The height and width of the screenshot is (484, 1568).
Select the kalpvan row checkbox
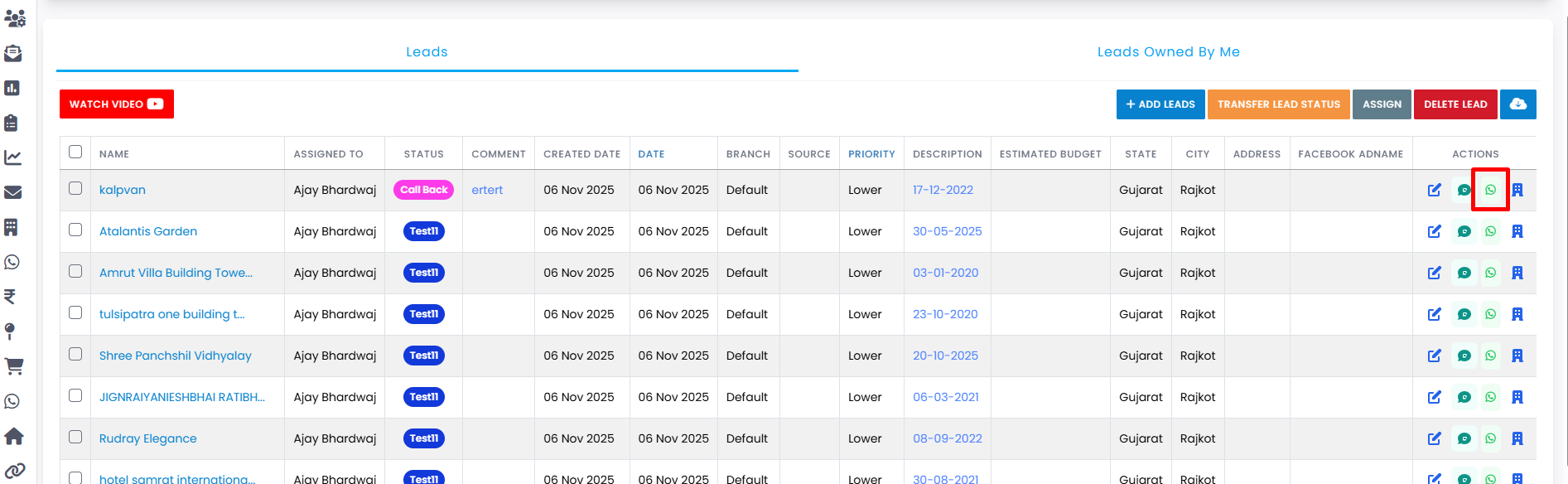click(75, 188)
